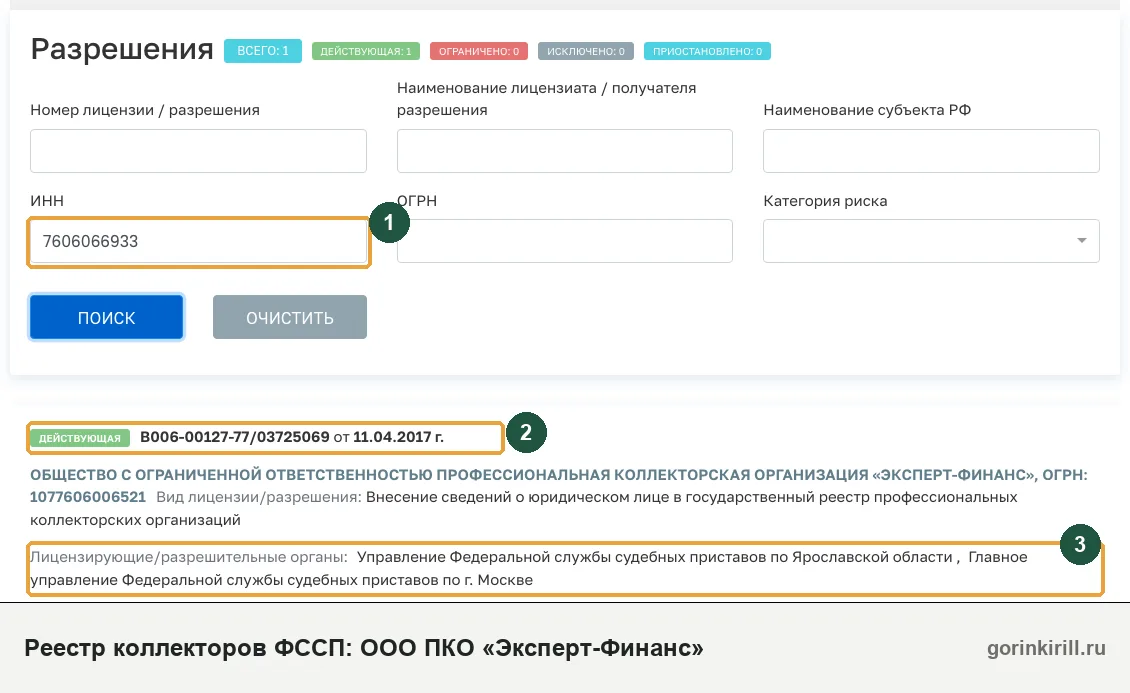This screenshot has width=1130, height=693.
Task: Click the ДЕЙСТВУЮЩАЯ: 1 filter badge
Action: pyautogui.click(x=365, y=51)
